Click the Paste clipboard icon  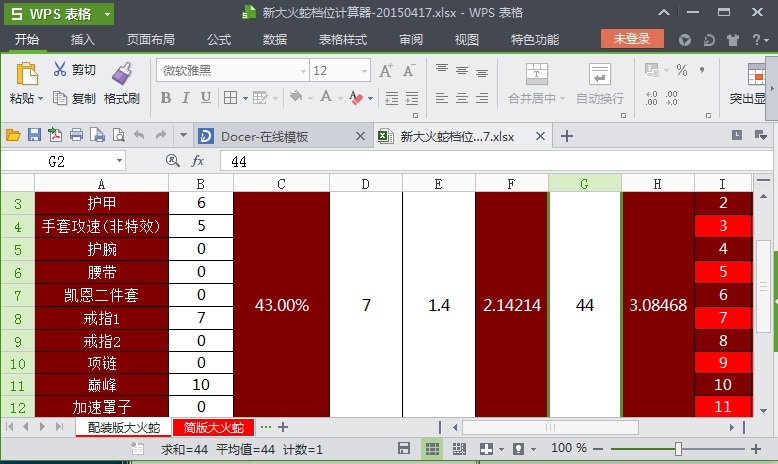[26, 74]
